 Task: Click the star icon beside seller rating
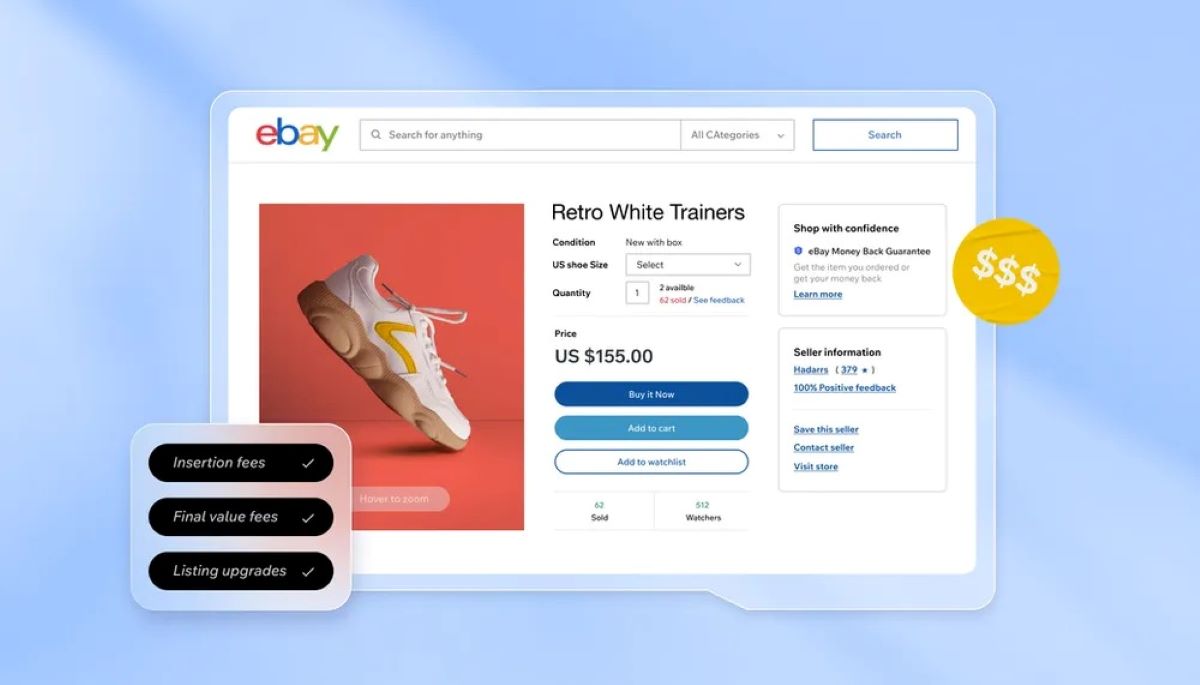pyautogui.click(x=864, y=370)
